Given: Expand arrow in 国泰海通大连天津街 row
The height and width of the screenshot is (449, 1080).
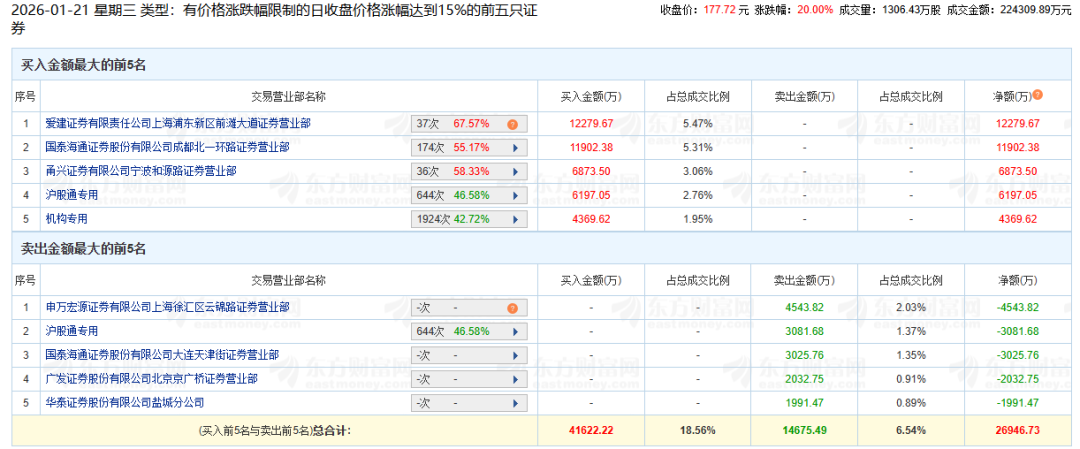Looking at the screenshot, I should point(514,355).
